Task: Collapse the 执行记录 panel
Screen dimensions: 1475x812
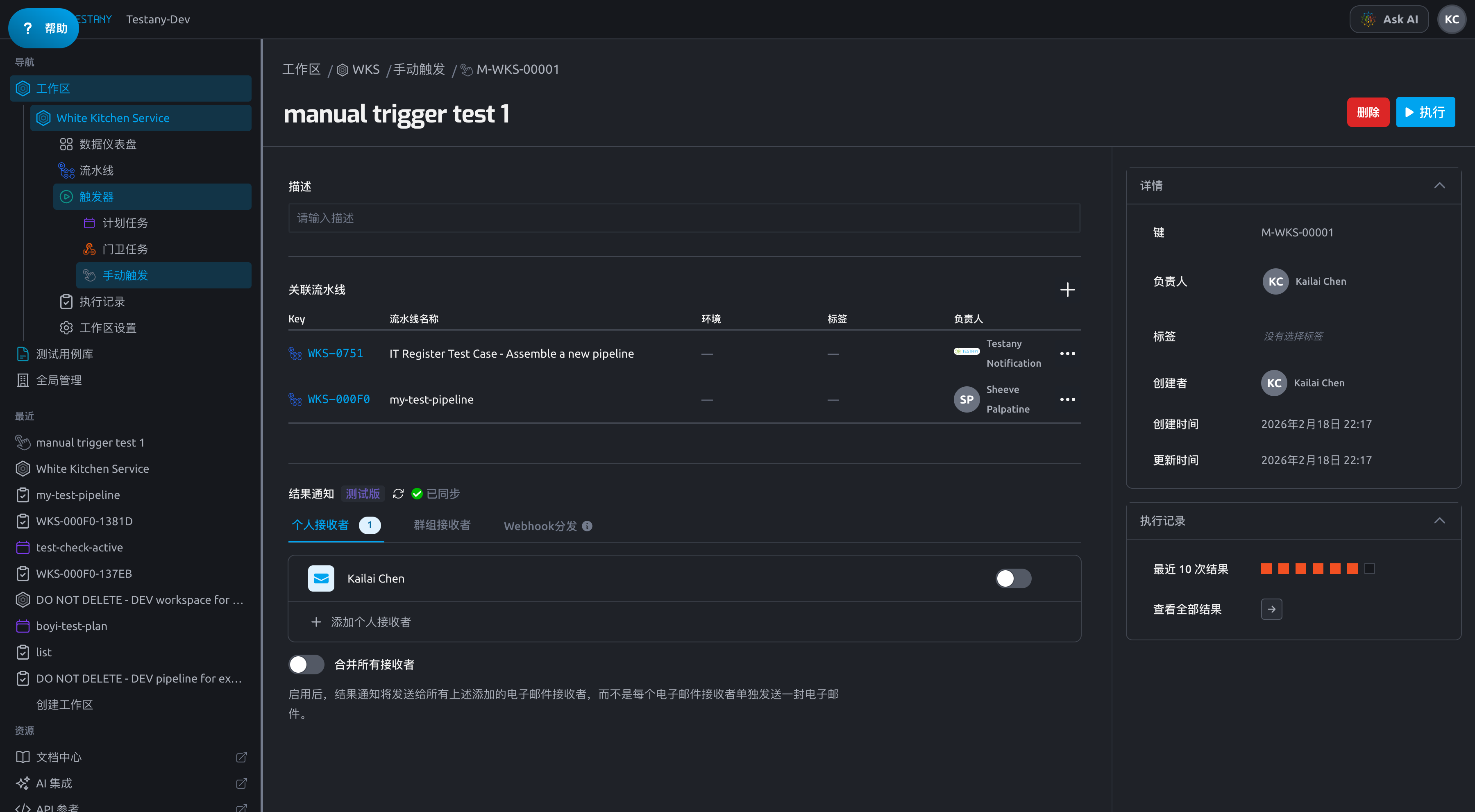Action: coord(1439,521)
